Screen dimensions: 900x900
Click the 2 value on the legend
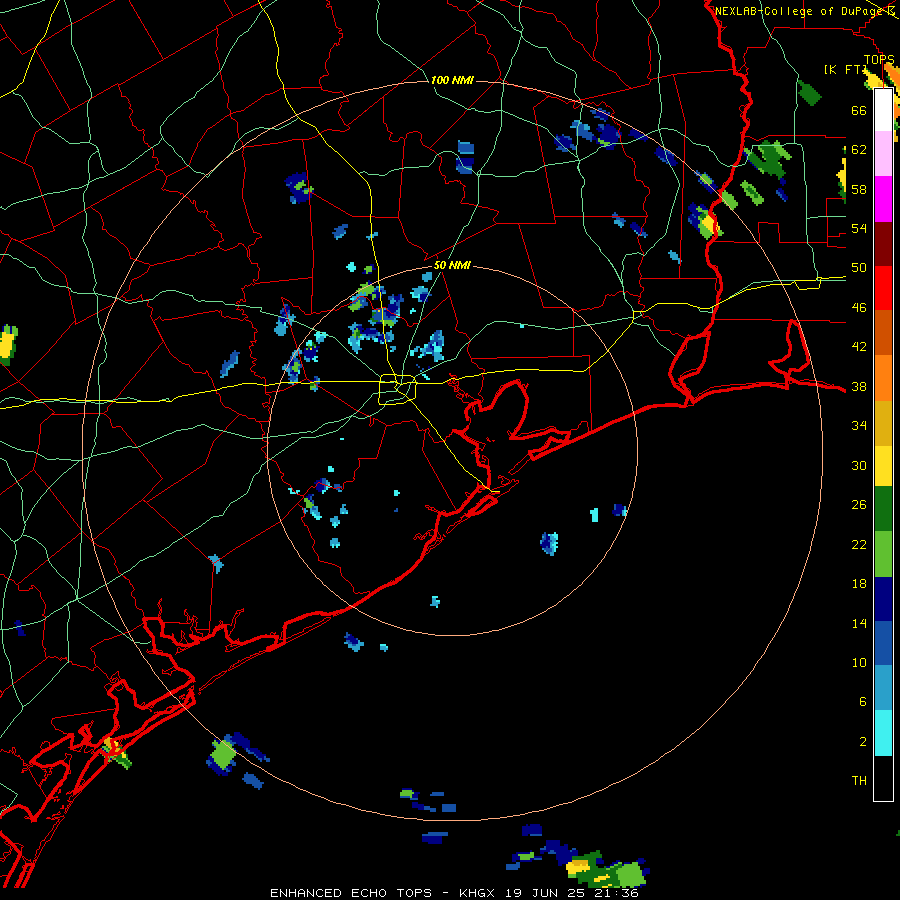[x=862, y=742]
